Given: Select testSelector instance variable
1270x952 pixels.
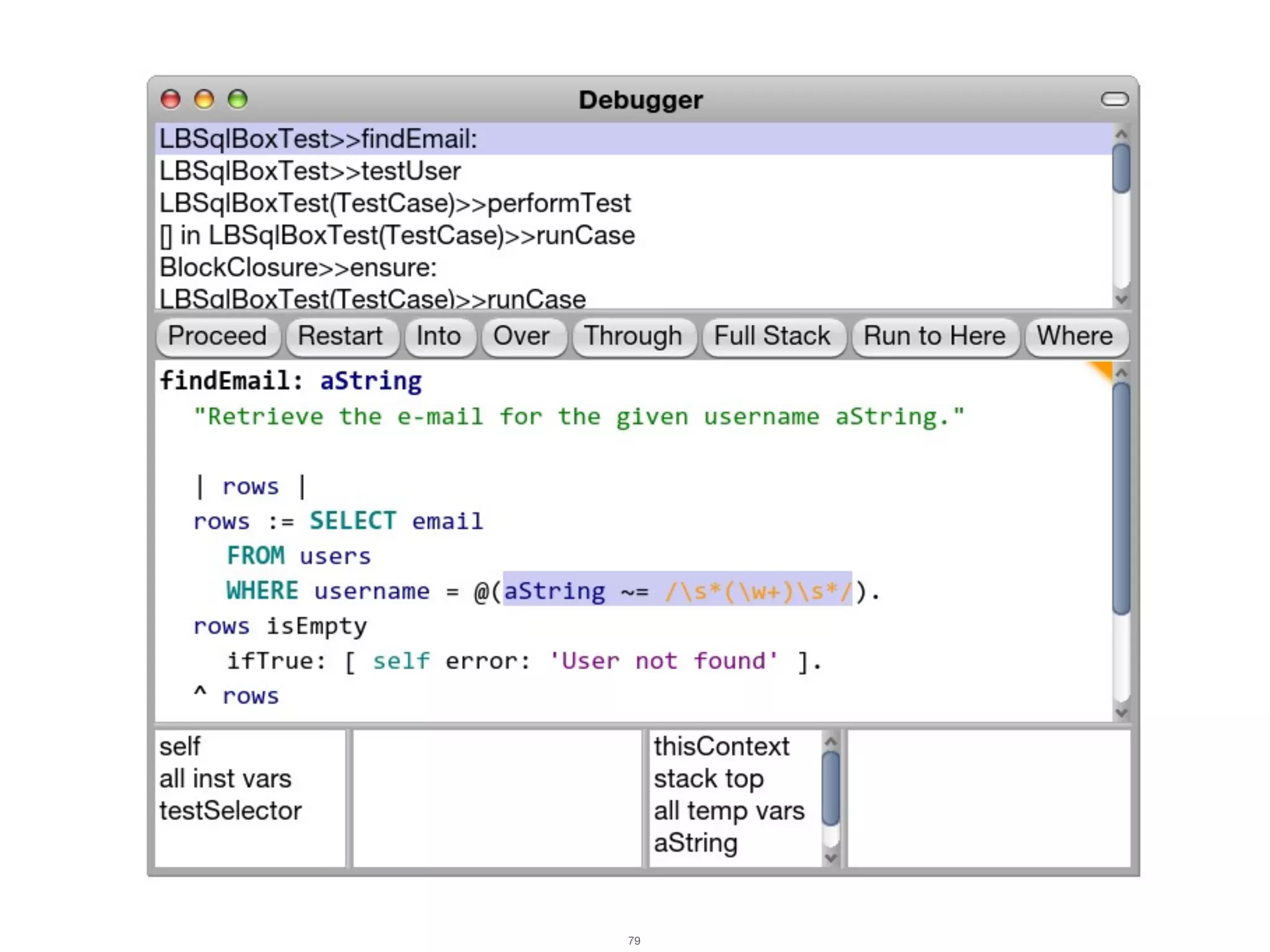Looking at the screenshot, I should [230, 811].
